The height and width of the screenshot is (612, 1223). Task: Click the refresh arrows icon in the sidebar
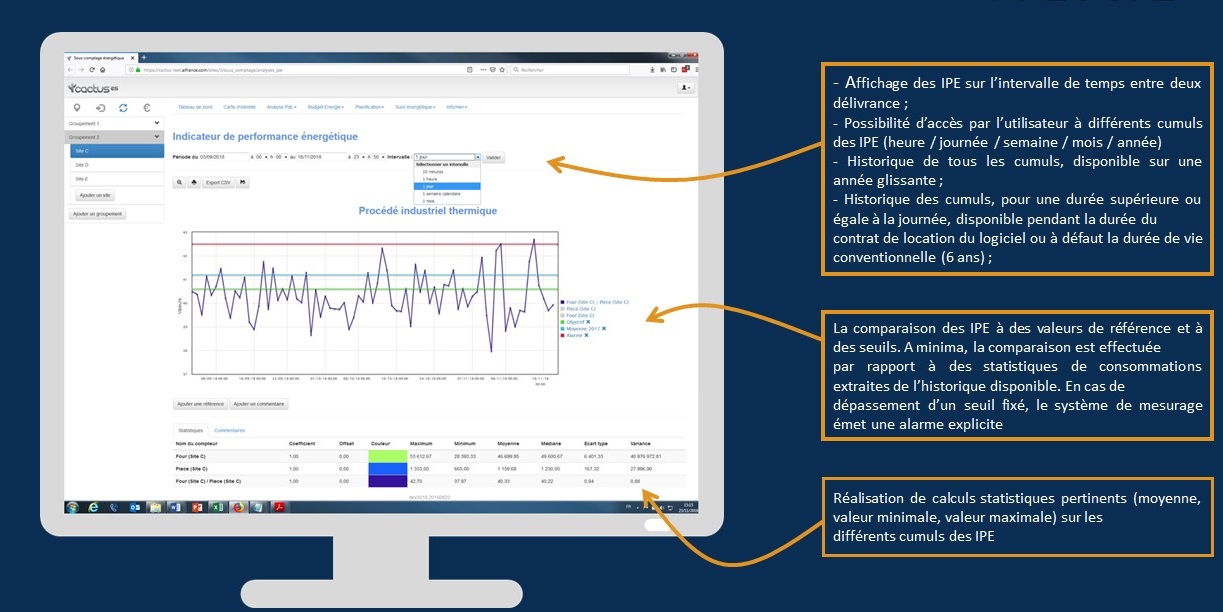coord(123,108)
